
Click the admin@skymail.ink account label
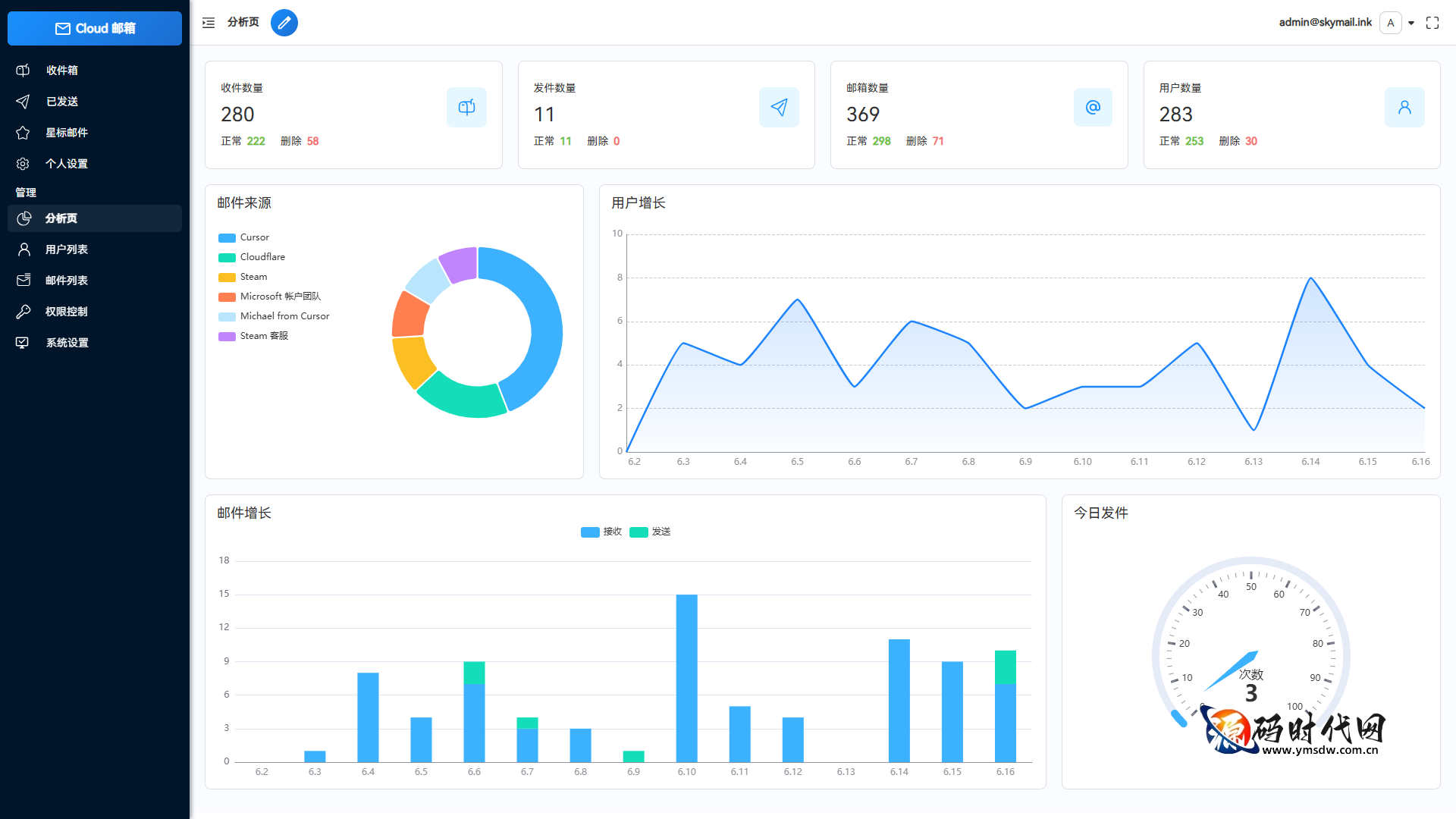1325,23
